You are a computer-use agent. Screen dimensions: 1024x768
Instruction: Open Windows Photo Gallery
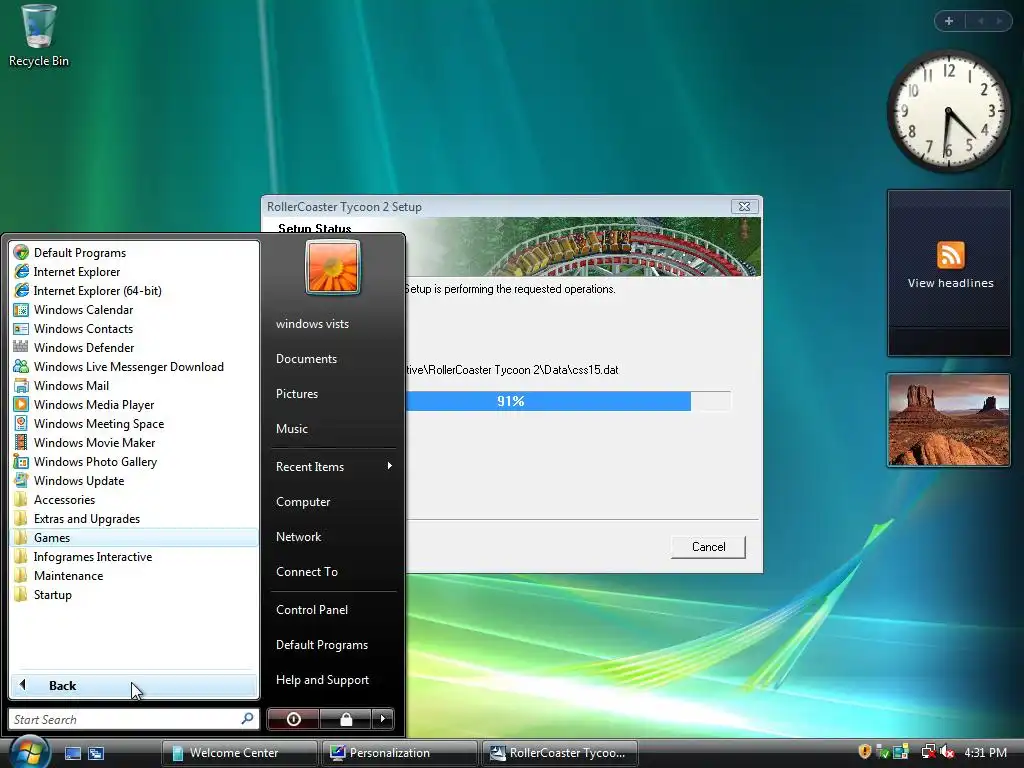[95, 461]
